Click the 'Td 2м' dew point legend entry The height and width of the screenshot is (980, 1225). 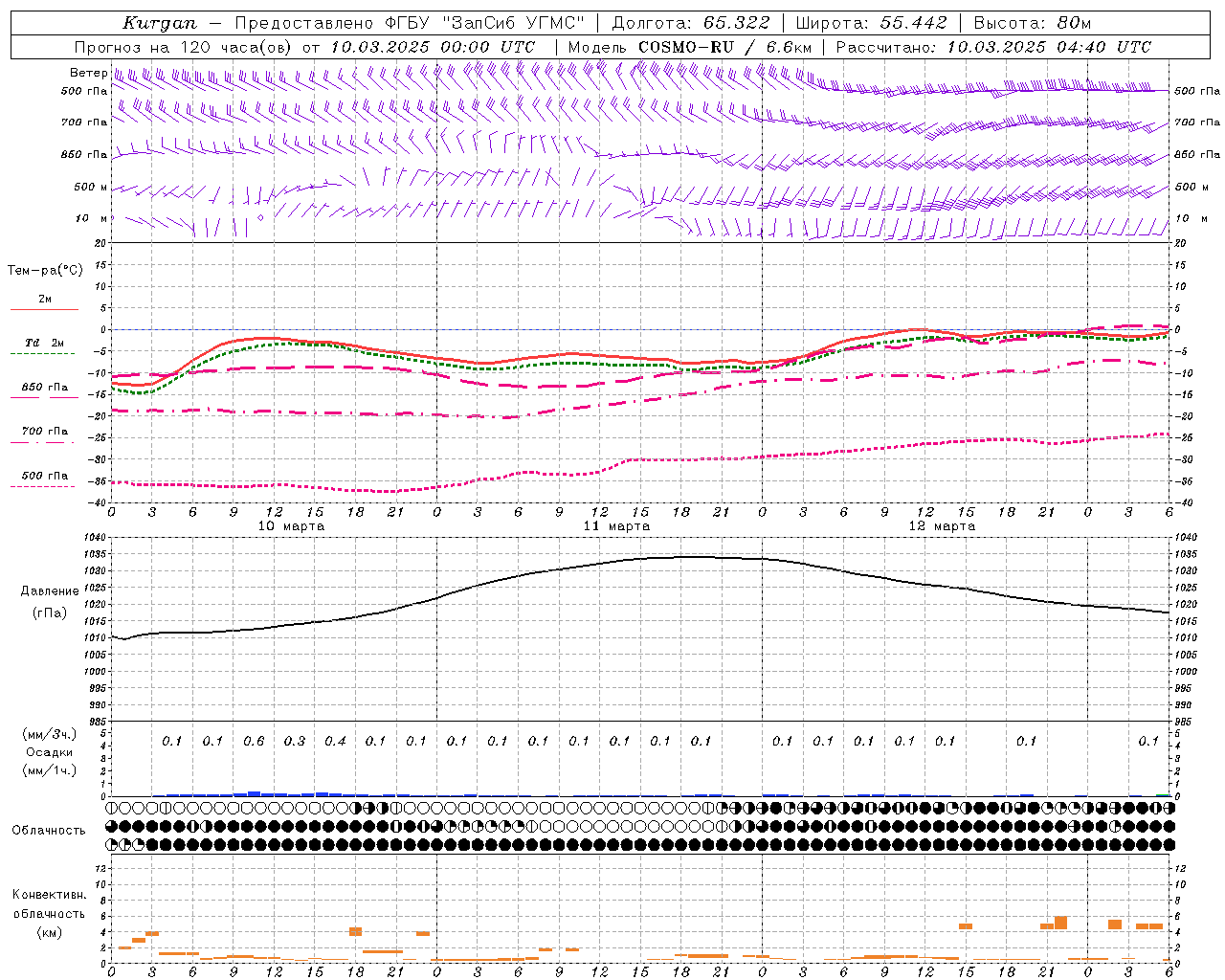click(45, 343)
